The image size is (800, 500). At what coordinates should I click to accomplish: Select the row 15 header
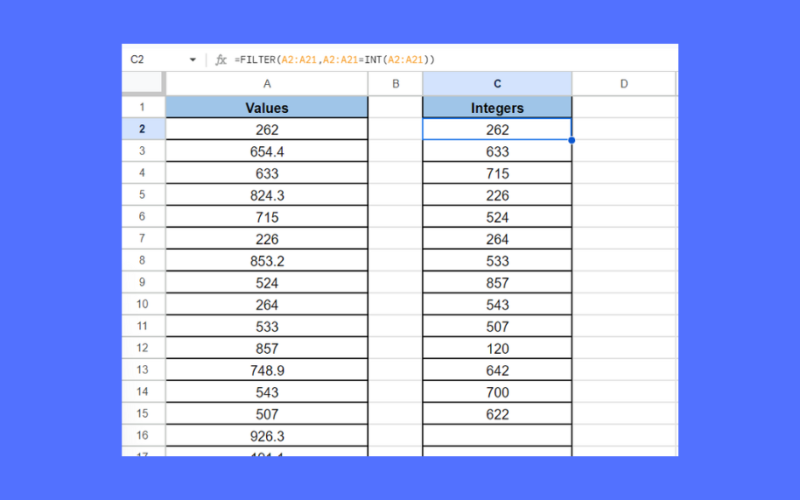pos(143,414)
